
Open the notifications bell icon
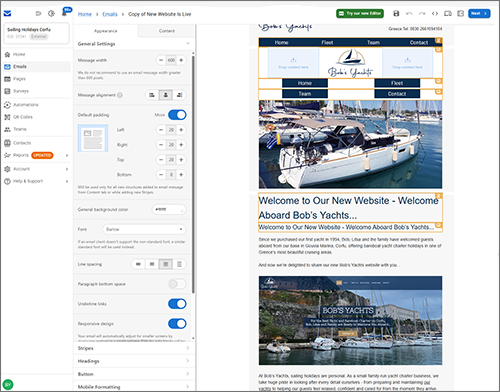(x=64, y=13)
